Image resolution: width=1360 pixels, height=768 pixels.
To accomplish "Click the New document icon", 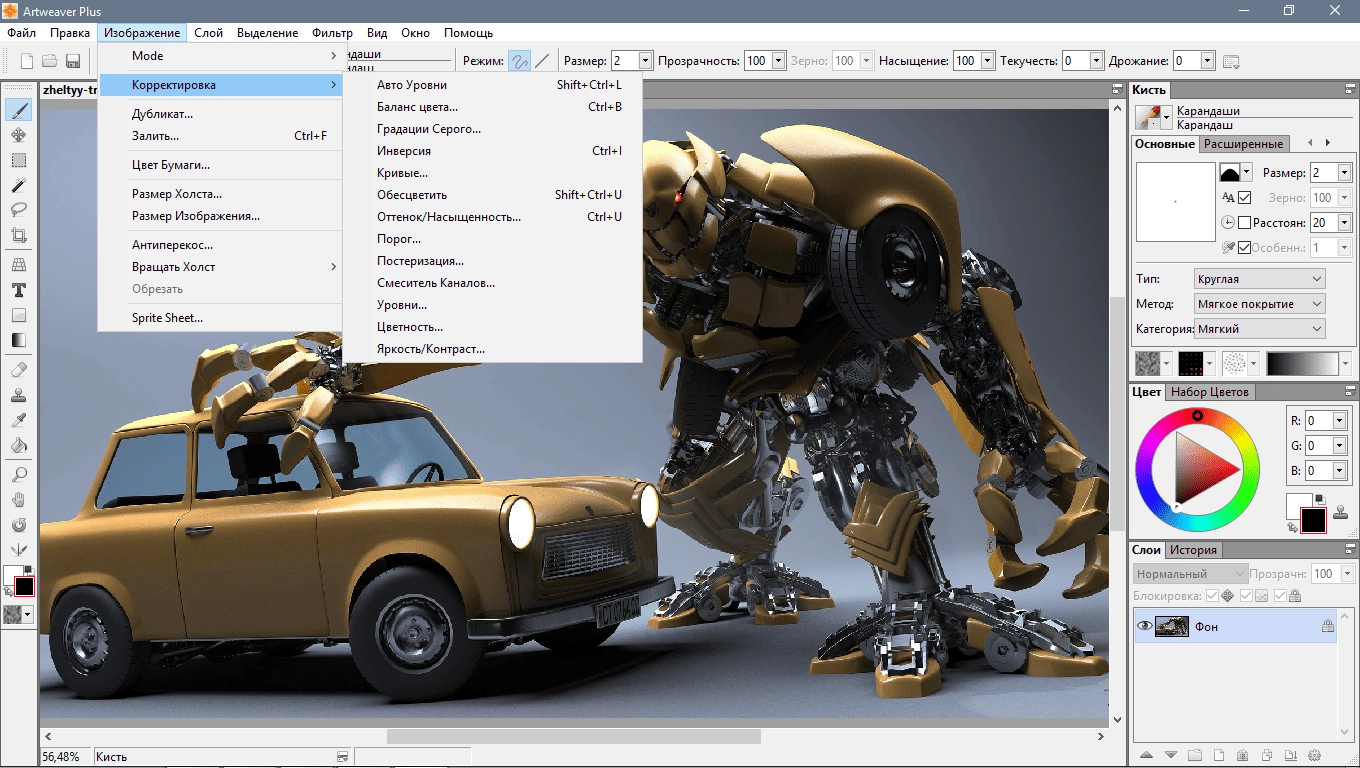I will coord(27,61).
